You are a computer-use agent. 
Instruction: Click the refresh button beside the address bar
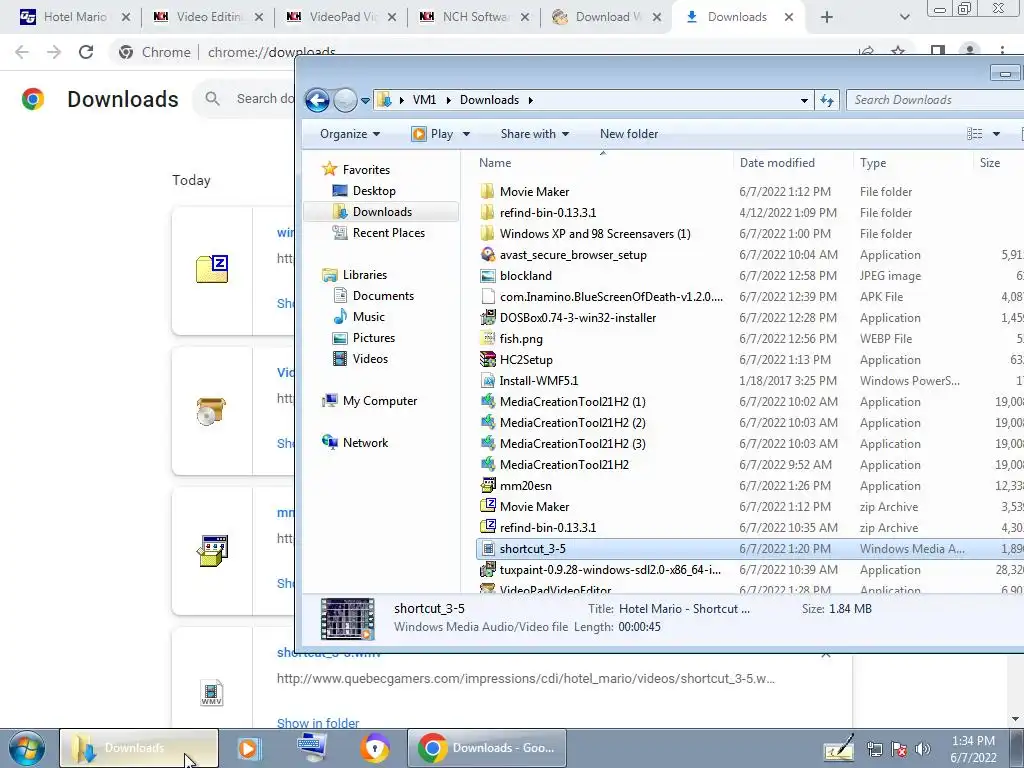[827, 100]
